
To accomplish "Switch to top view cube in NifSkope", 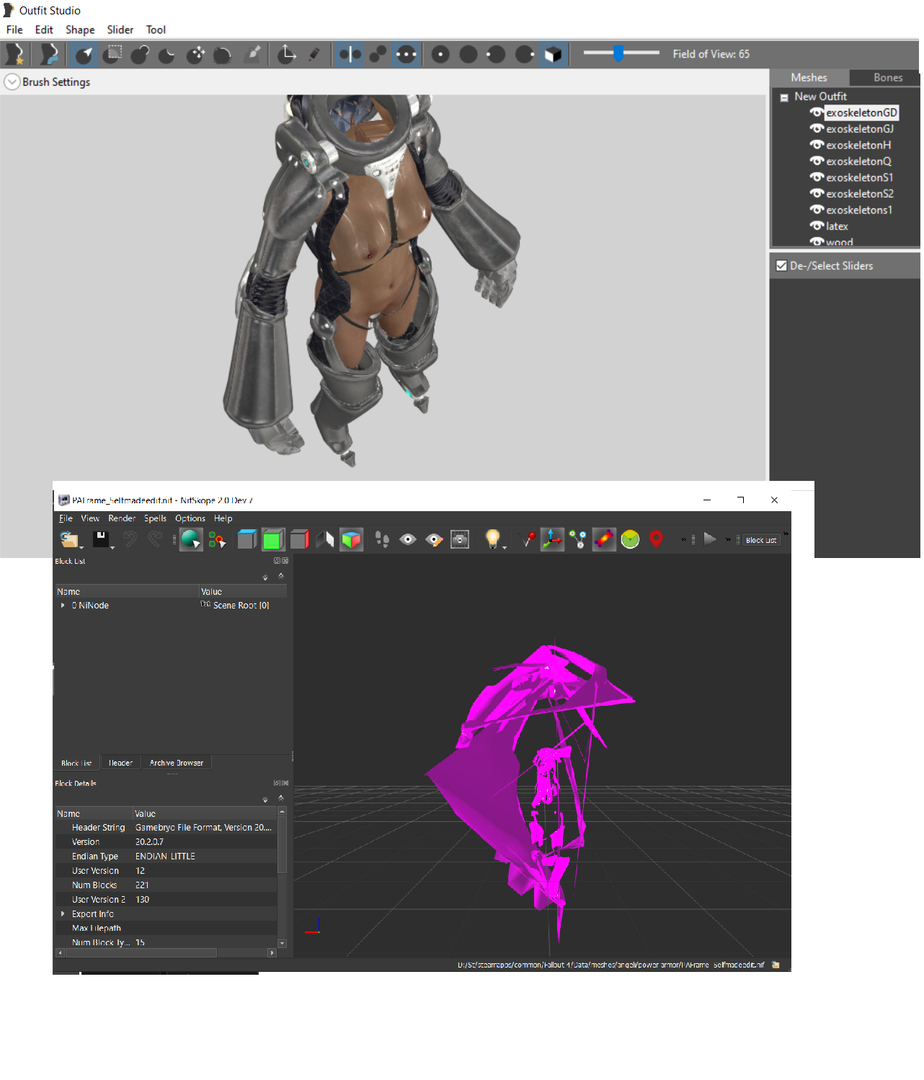I will pyautogui.click(x=246, y=539).
